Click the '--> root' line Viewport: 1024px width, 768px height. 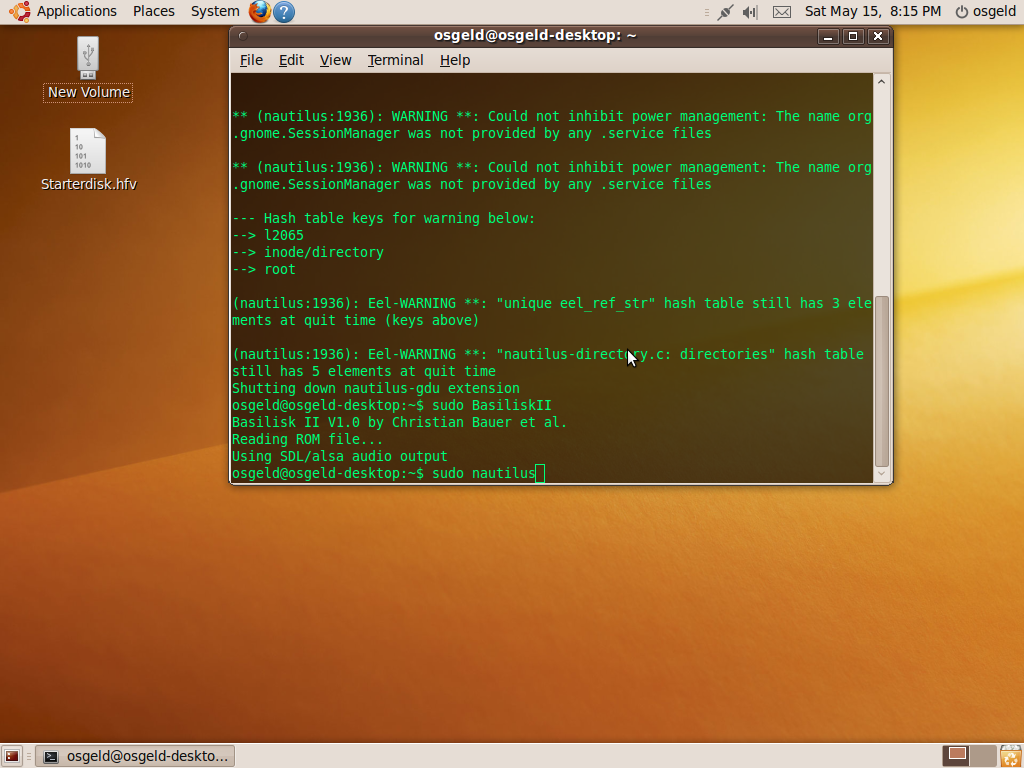click(x=264, y=270)
